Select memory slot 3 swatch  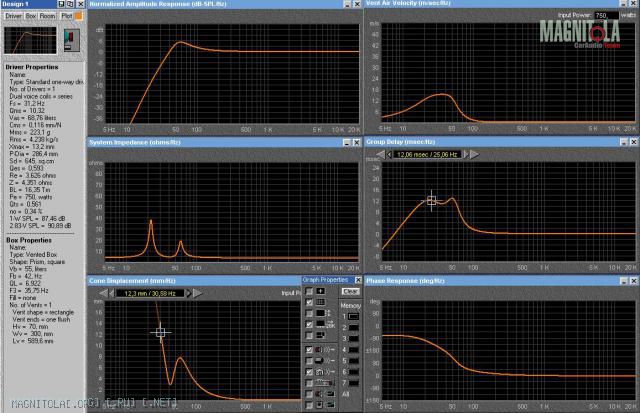pyautogui.click(x=353, y=338)
